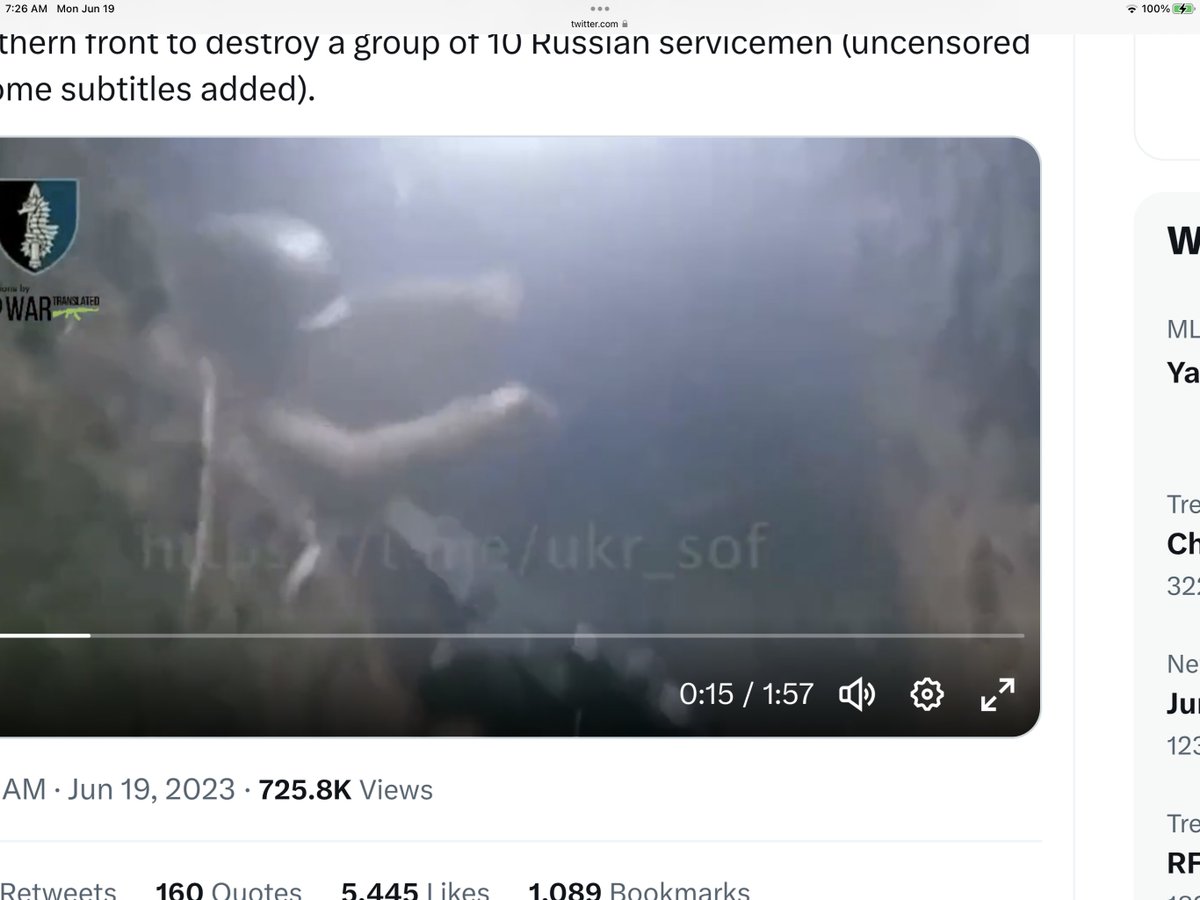
Task: Open the 5,445 Likes list
Action: pyautogui.click(x=415, y=892)
